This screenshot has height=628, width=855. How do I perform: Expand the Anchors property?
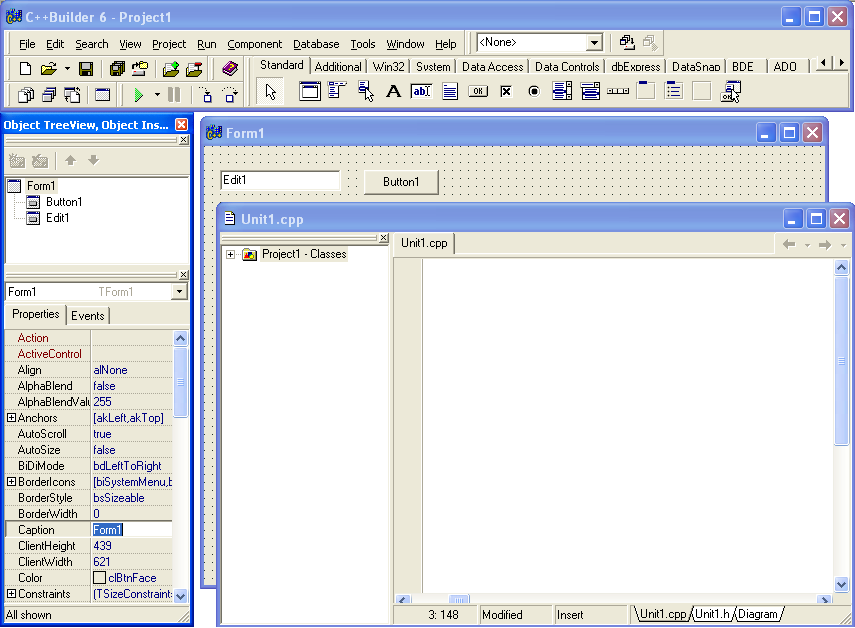11,418
